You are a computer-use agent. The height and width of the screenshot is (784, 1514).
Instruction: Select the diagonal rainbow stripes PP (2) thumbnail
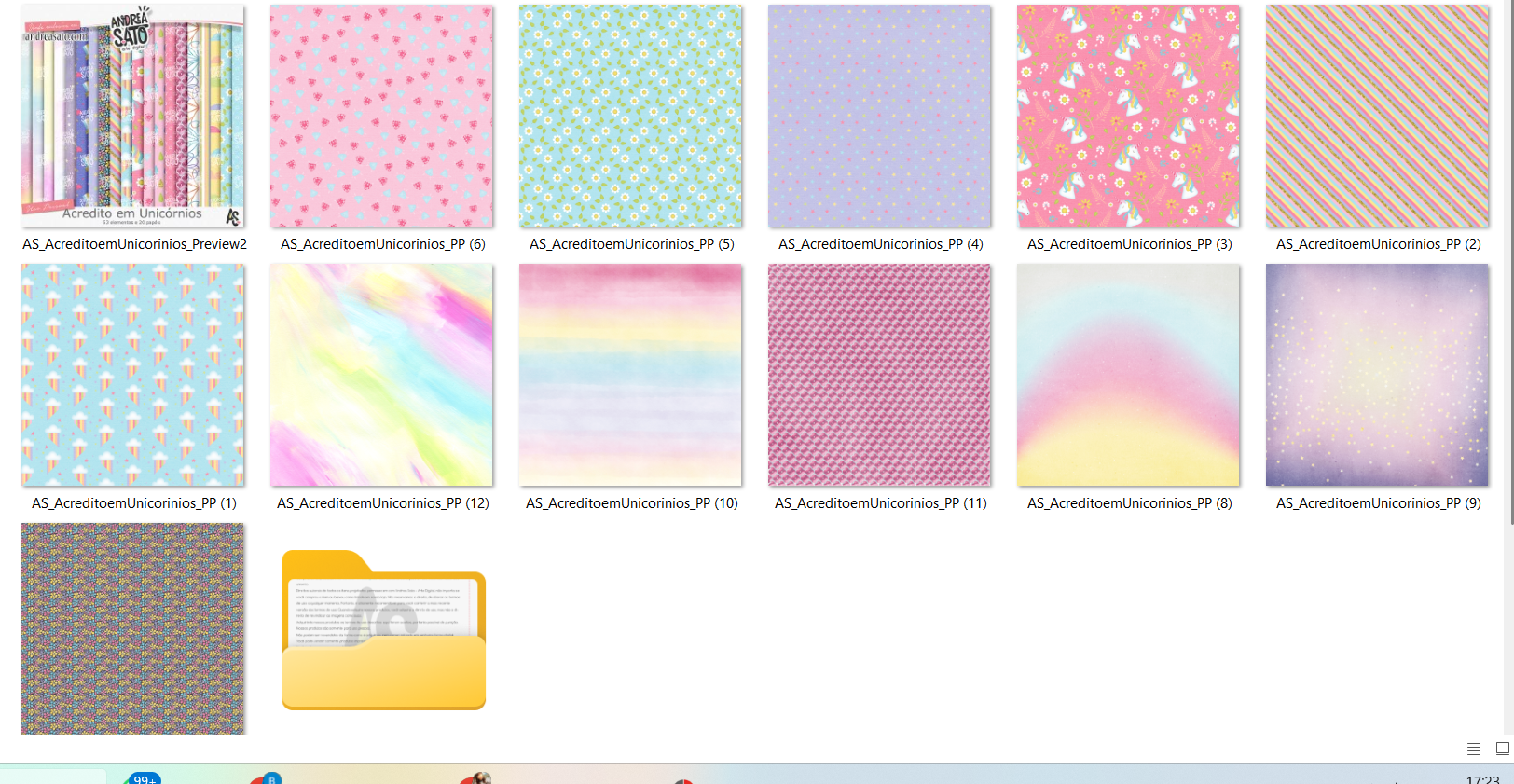[x=1377, y=117]
